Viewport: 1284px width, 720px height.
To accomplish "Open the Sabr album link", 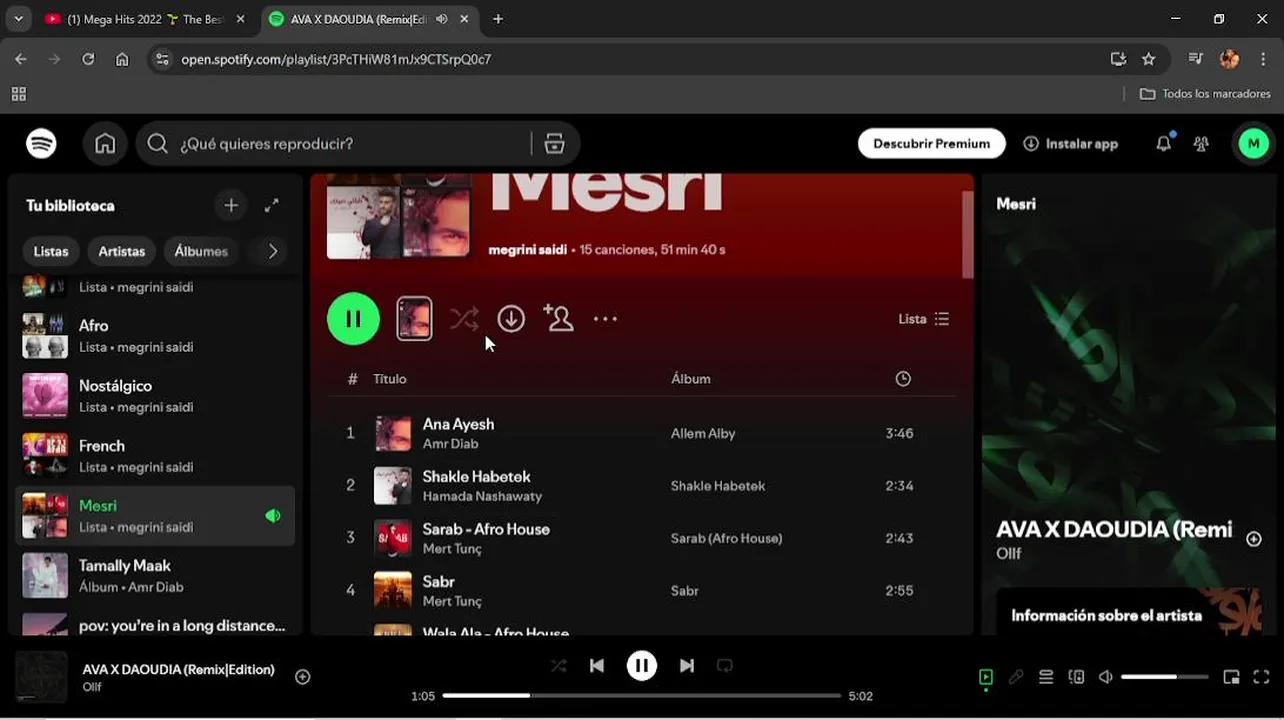I will pos(685,591).
